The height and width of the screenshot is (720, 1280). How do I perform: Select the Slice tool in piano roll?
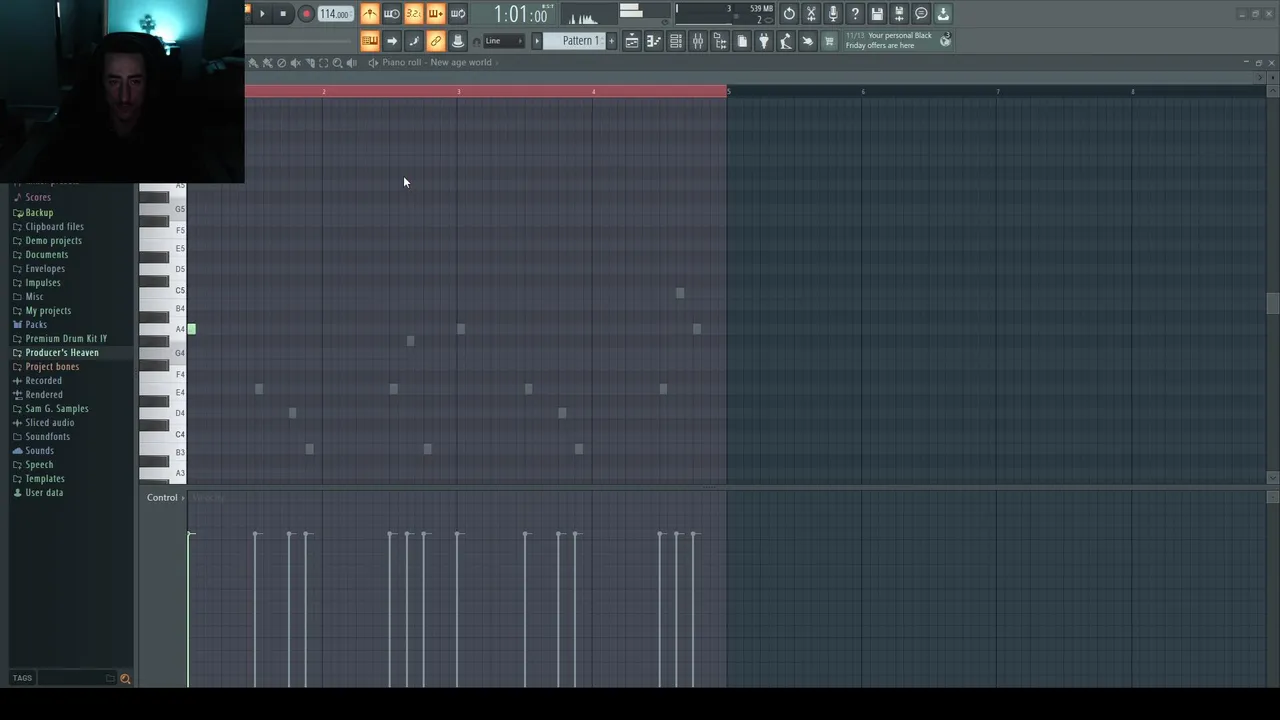pyautogui.click(x=309, y=62)
